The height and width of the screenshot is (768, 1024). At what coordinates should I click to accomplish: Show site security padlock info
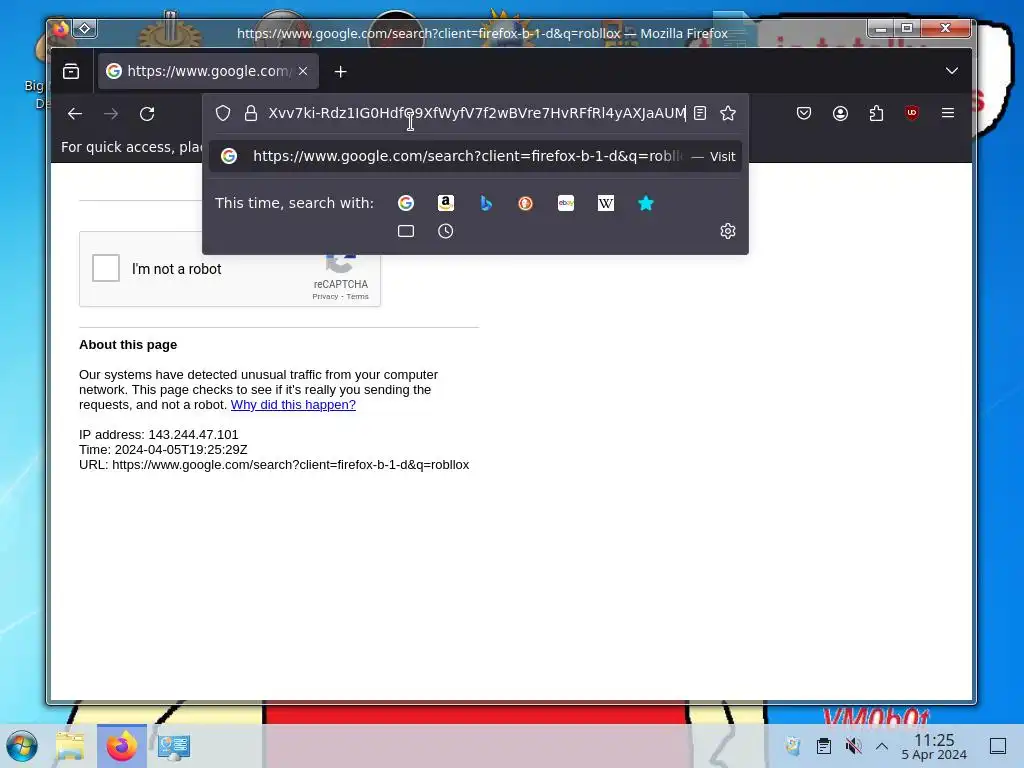pyautogui.click(x=251, y=113)
